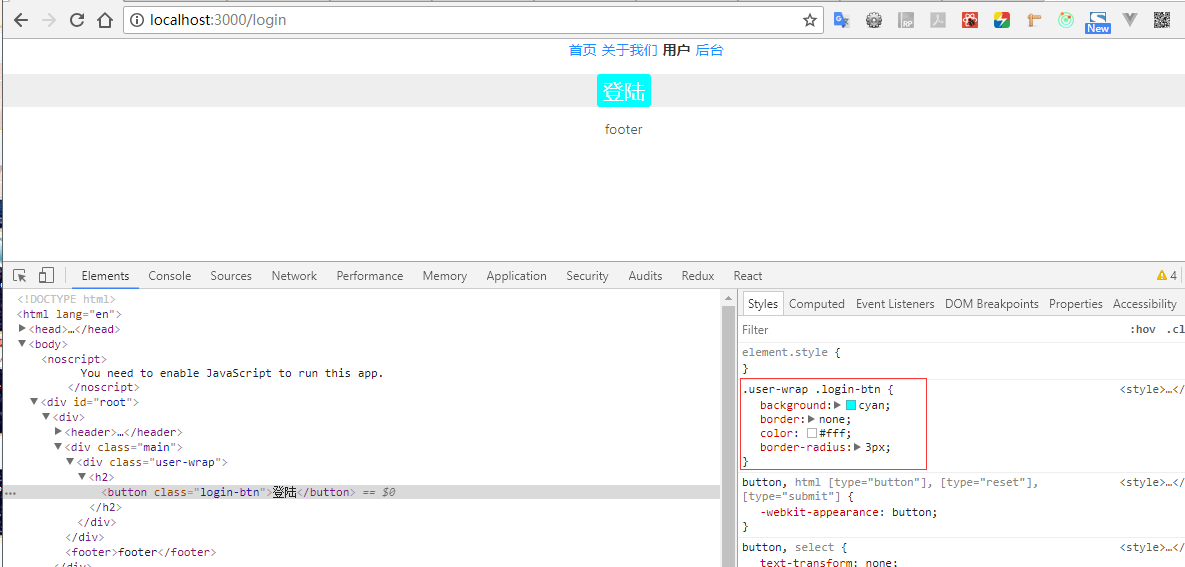Image resolution: width=1185 pixels, height=567 pixels.
Task: Open the RP (Axure) extension icon
Action: click(x=906, y=20)
